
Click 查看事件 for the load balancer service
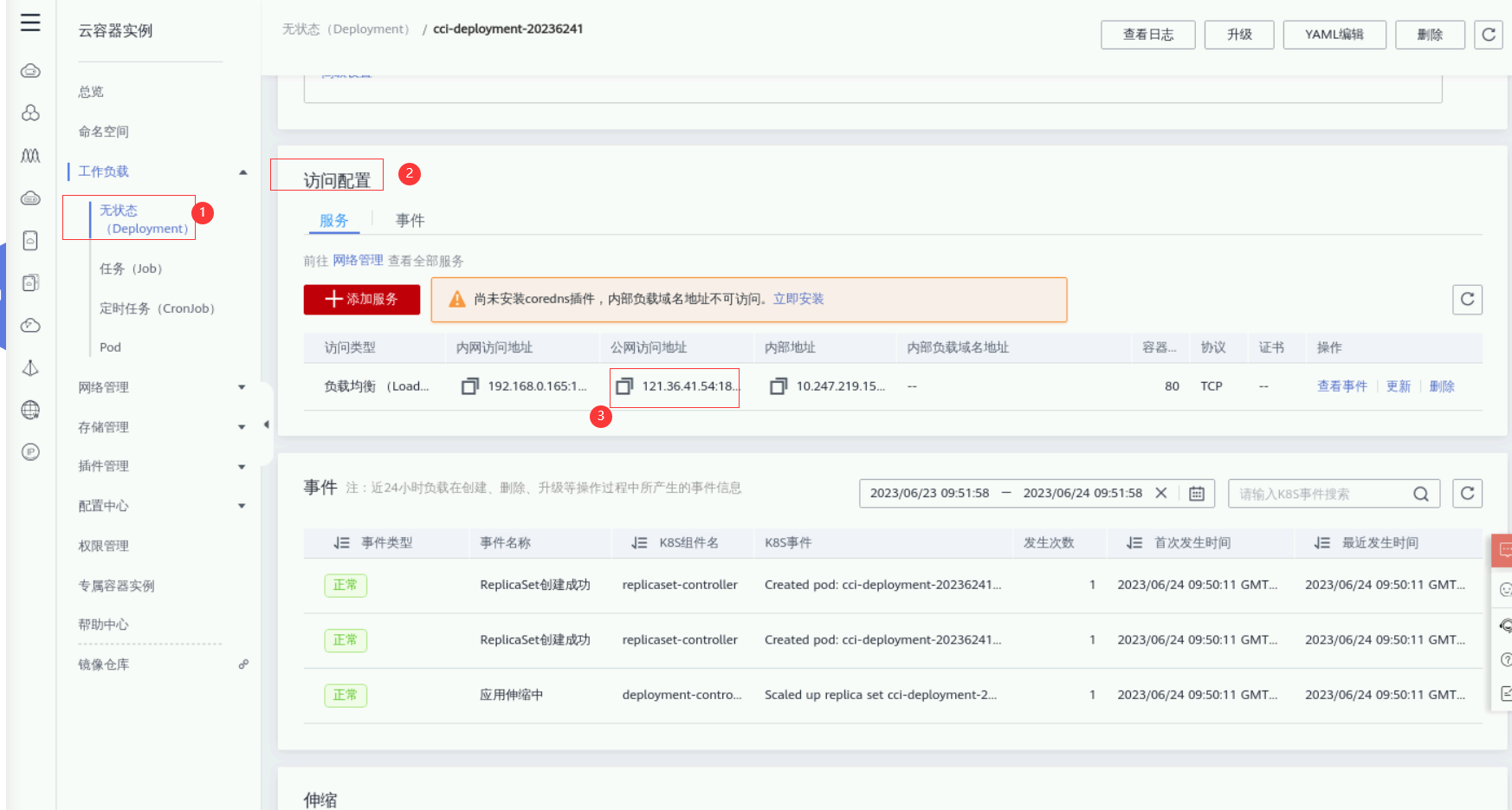click(1342, 386)
